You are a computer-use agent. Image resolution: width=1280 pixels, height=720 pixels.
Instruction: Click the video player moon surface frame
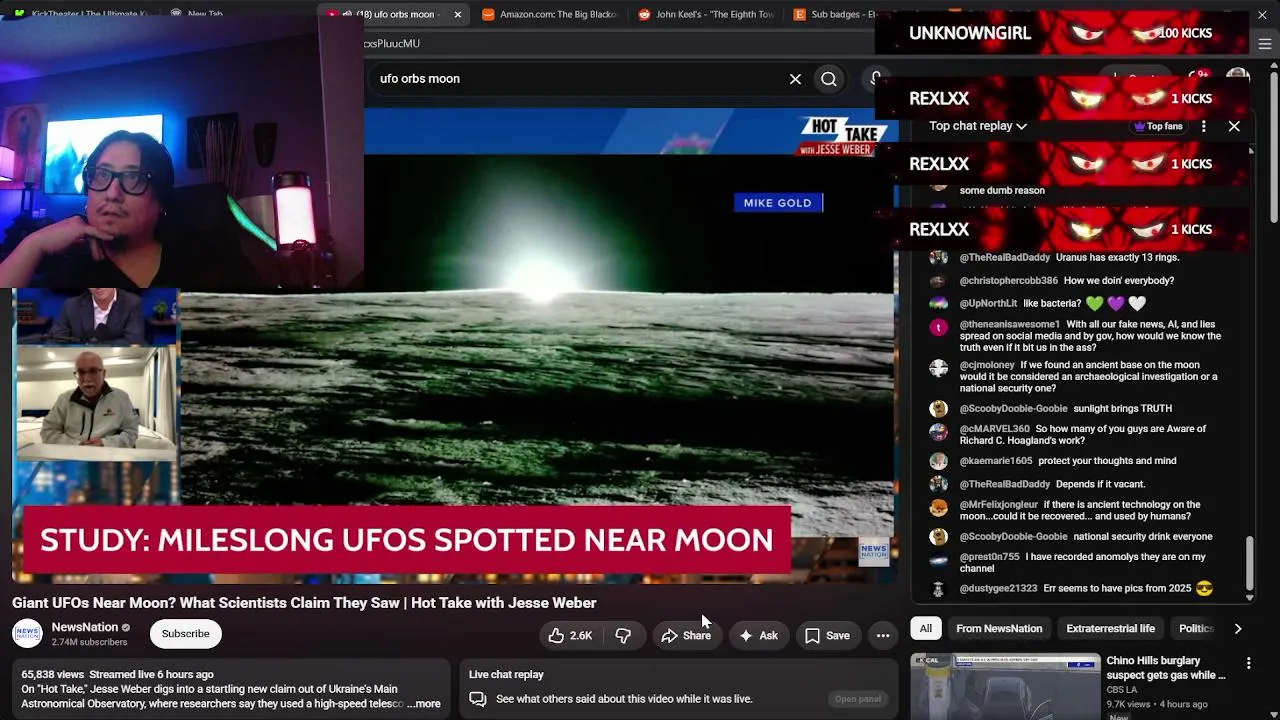coord(536,345)
